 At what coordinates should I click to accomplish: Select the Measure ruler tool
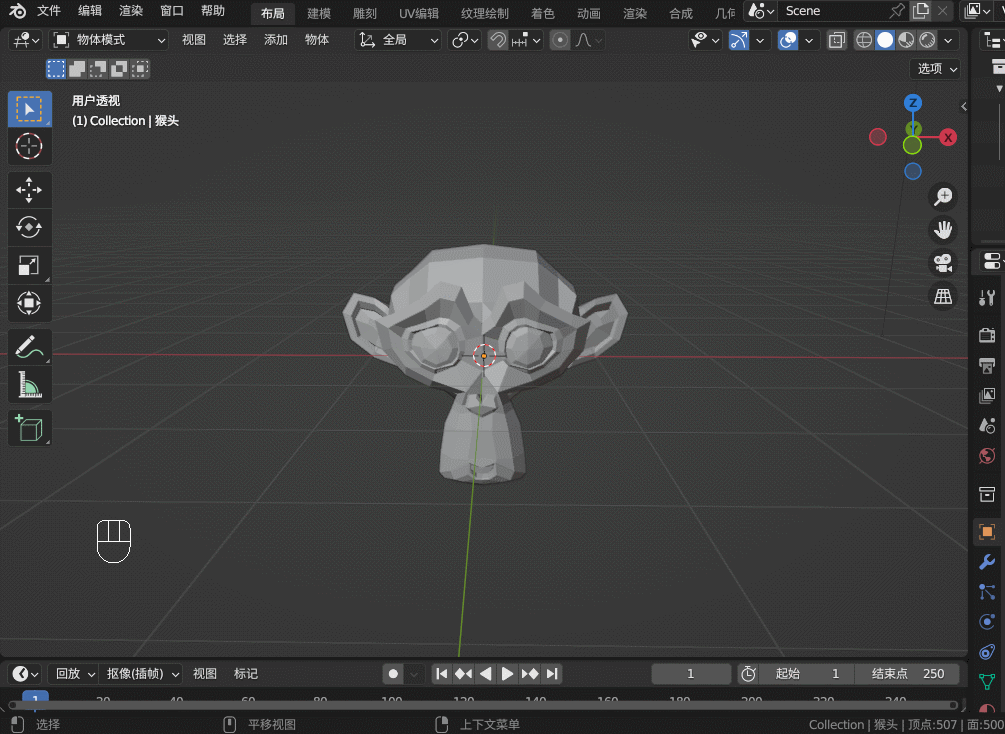[x=29, y=385]
